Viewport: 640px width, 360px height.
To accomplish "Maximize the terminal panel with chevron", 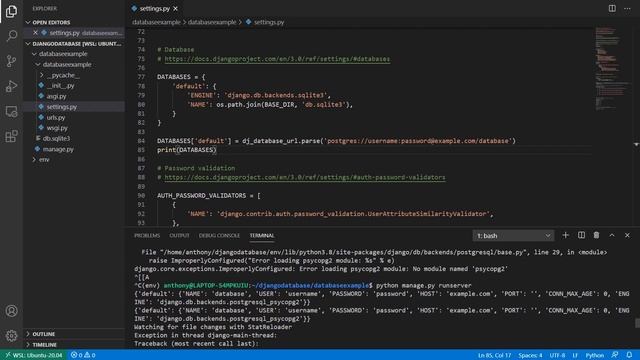I will tap(612, 235).
